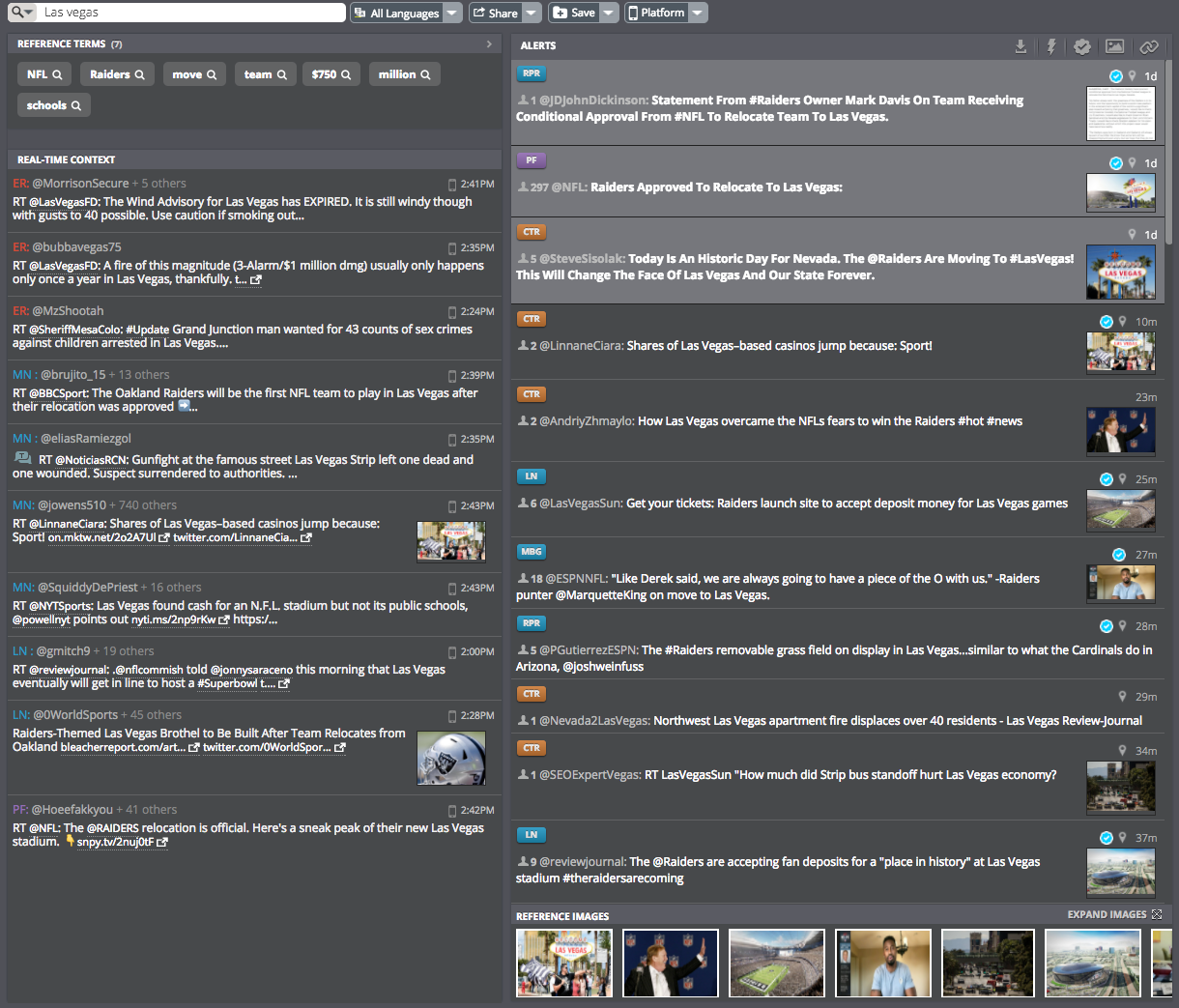Search the 'team' reference term

click(266, 74)
